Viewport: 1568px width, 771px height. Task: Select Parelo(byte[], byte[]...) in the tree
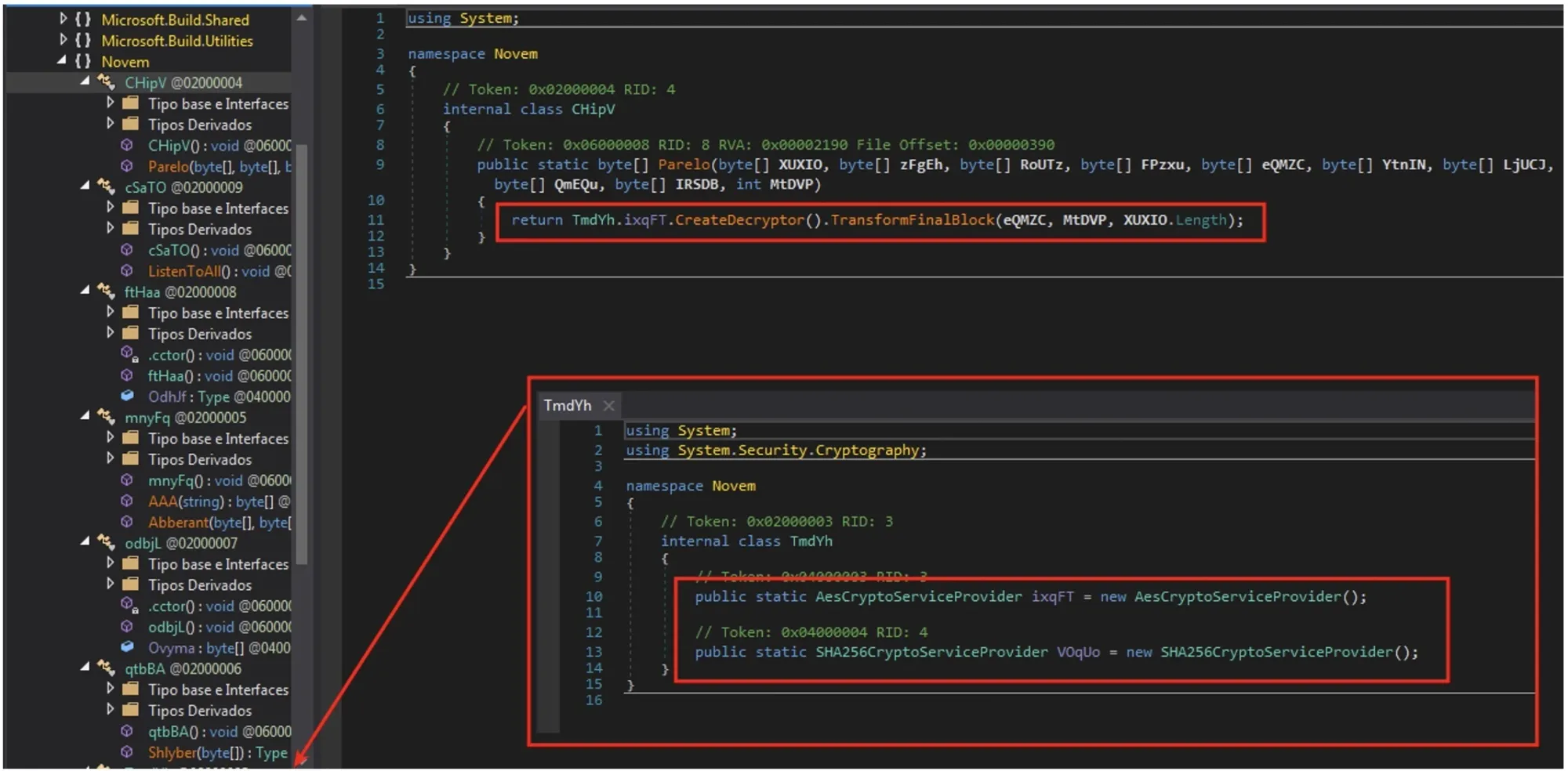click(x=220, y=166)
